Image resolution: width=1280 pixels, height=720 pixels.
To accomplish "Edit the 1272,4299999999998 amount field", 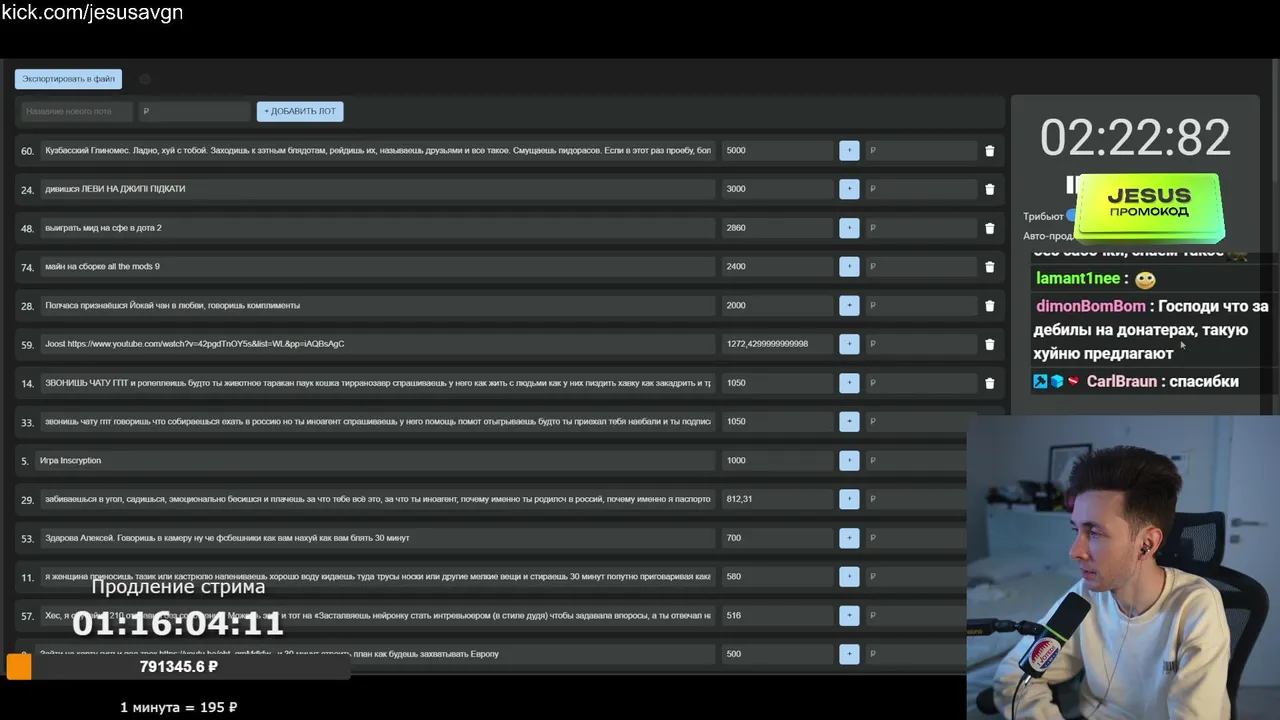I will click(778, 344).
